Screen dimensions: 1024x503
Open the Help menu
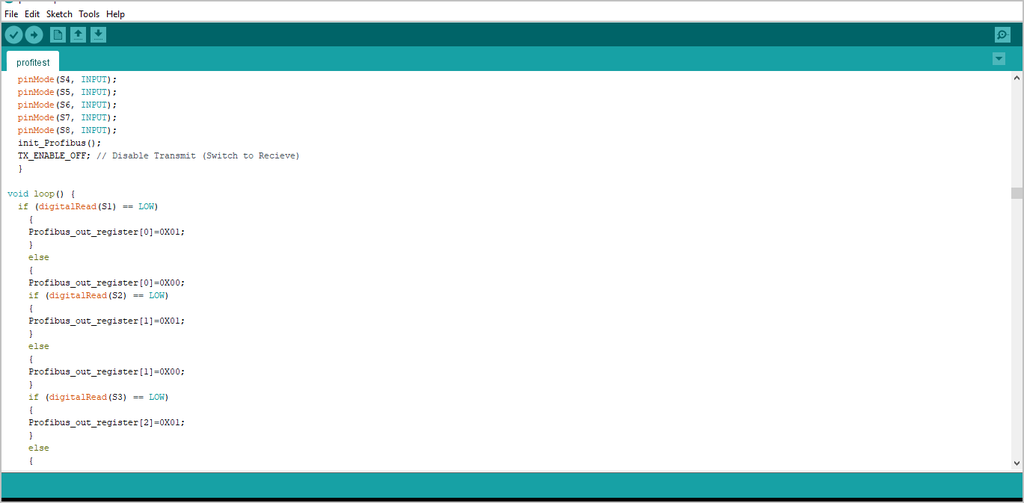pyautogui.click(x=116, y=14)
